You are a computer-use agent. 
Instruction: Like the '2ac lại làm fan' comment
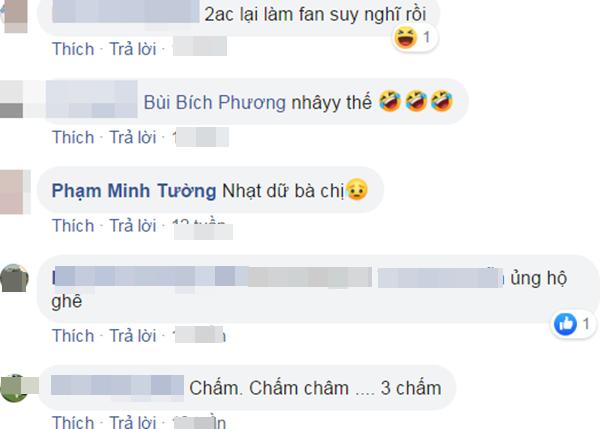pos(73,49)
